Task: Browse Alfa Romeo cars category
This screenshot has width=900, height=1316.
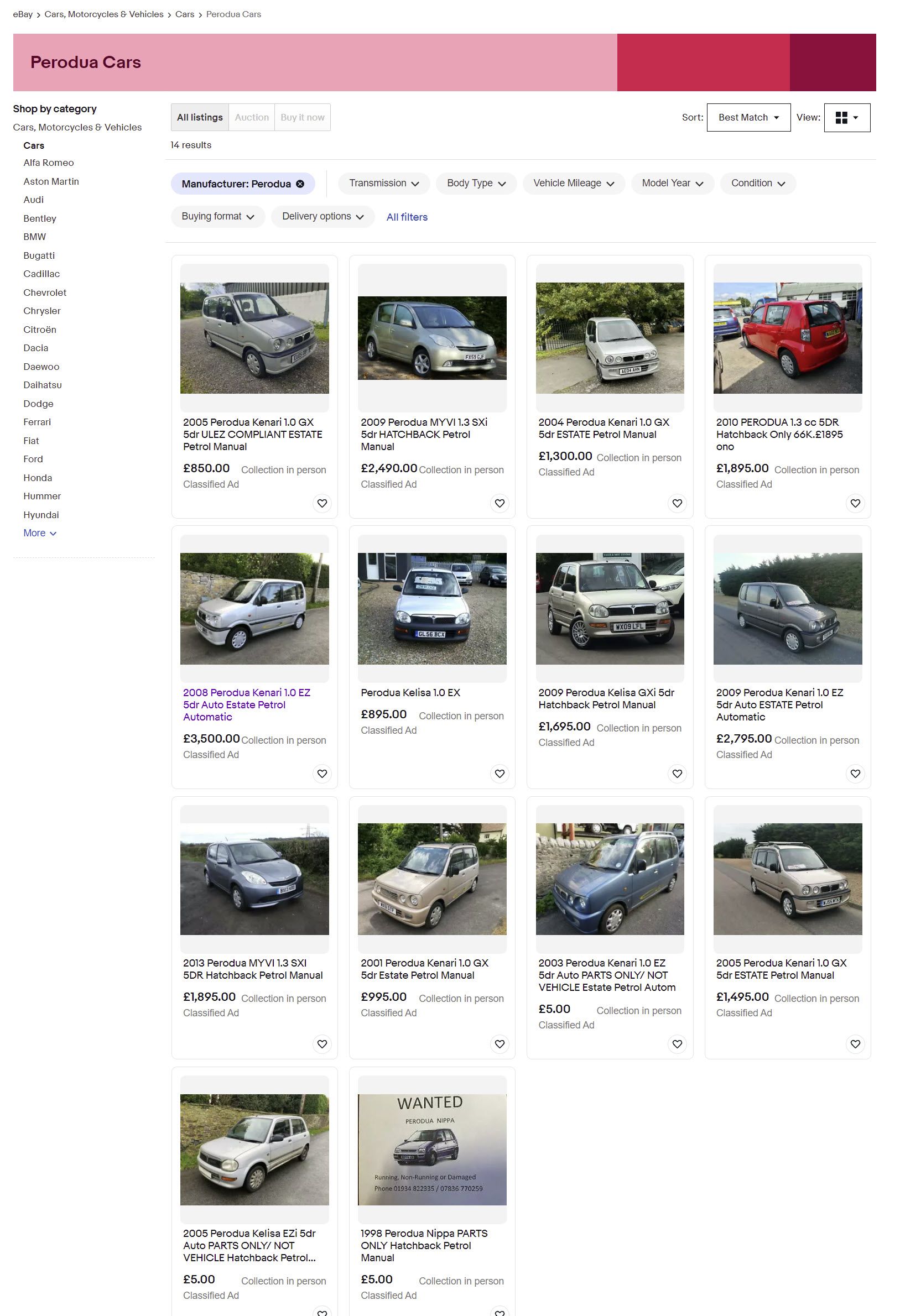Action: [x=49, y=163]
